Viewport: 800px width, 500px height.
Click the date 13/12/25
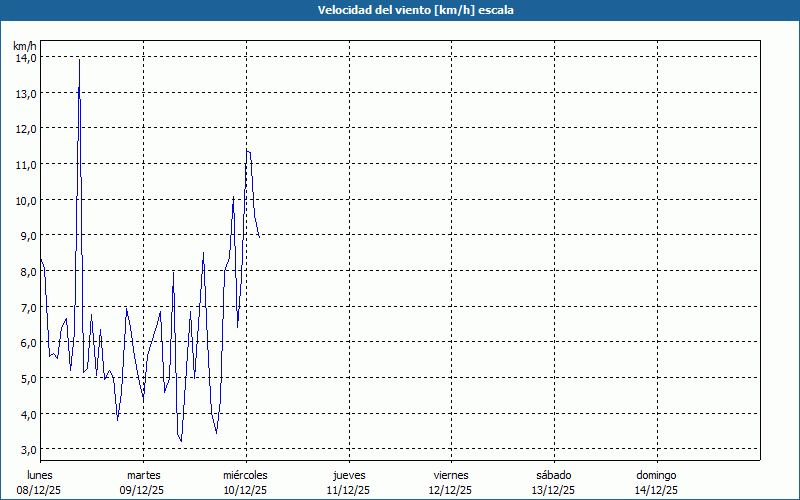point(553,490)
